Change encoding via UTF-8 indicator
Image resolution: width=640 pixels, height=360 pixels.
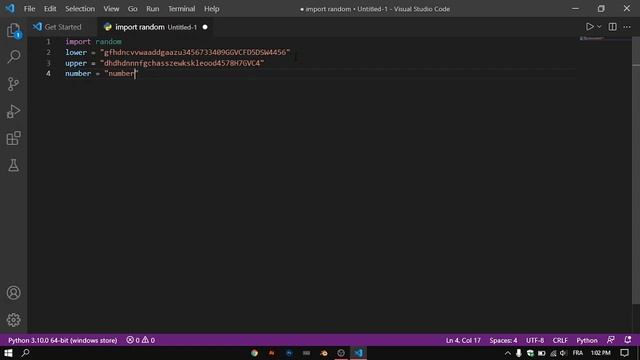535,340
